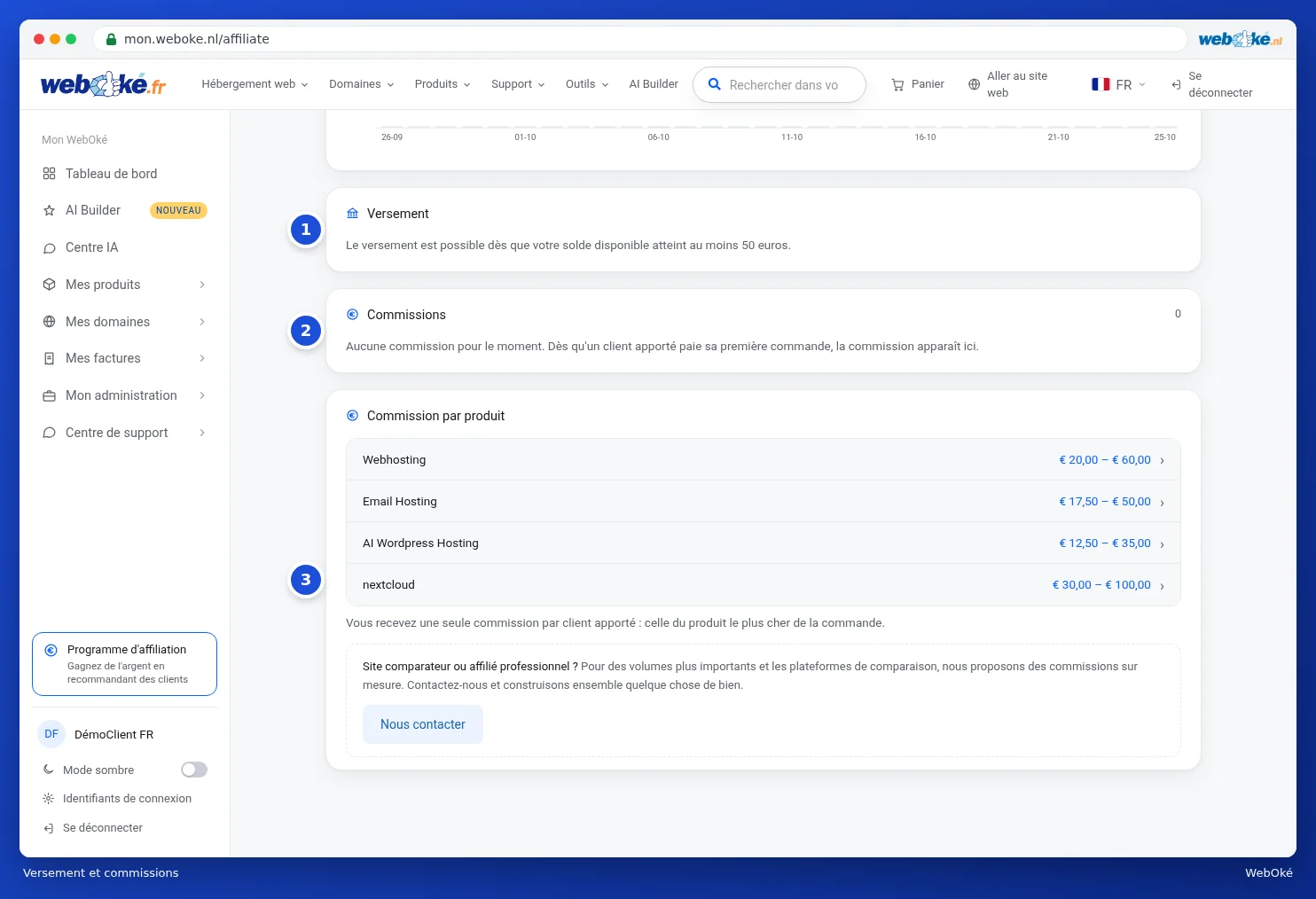Click Se déconnecter in the sidebar
1316x899 pixels.
tap(103, 828)
